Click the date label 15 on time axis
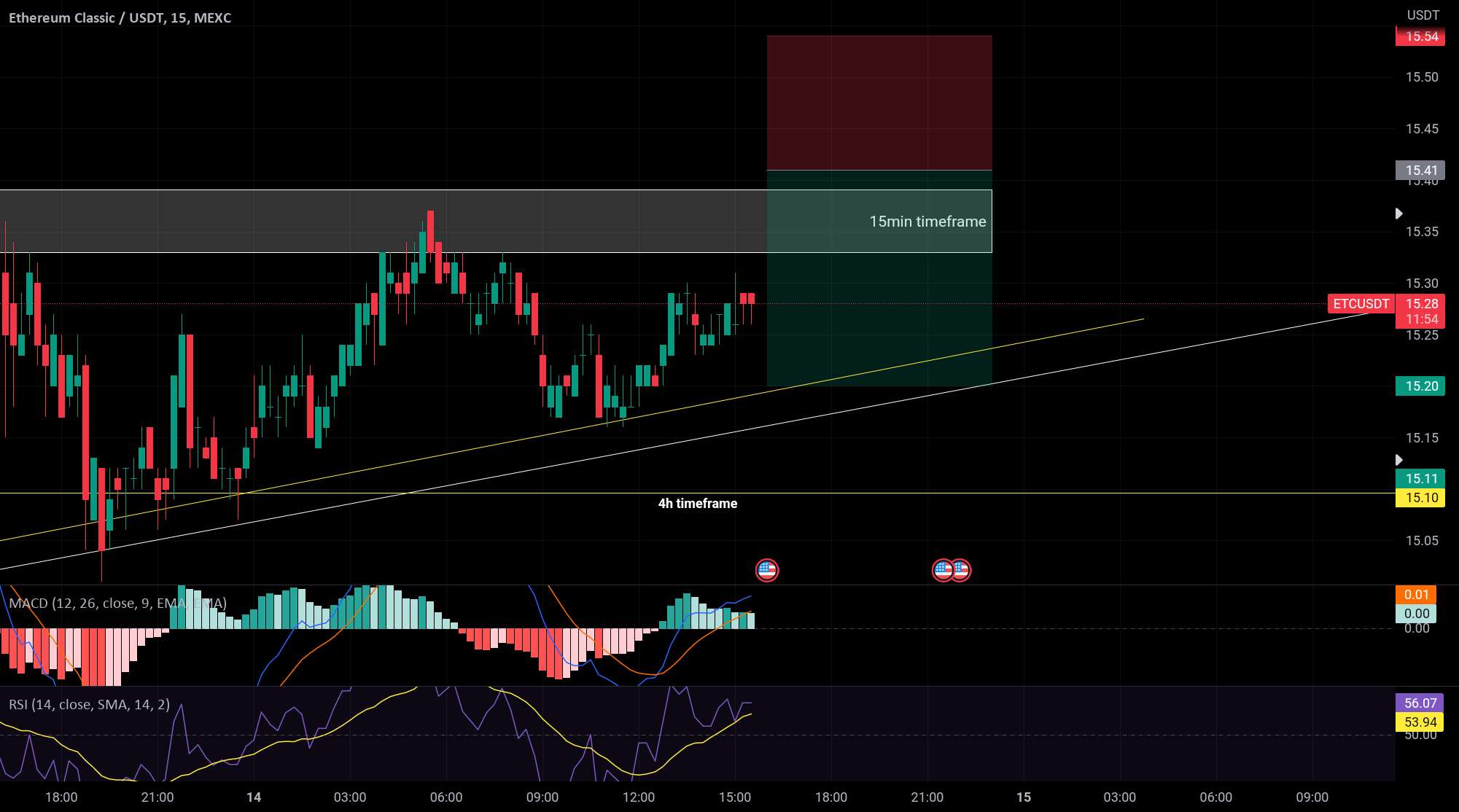 [1024, 797]
